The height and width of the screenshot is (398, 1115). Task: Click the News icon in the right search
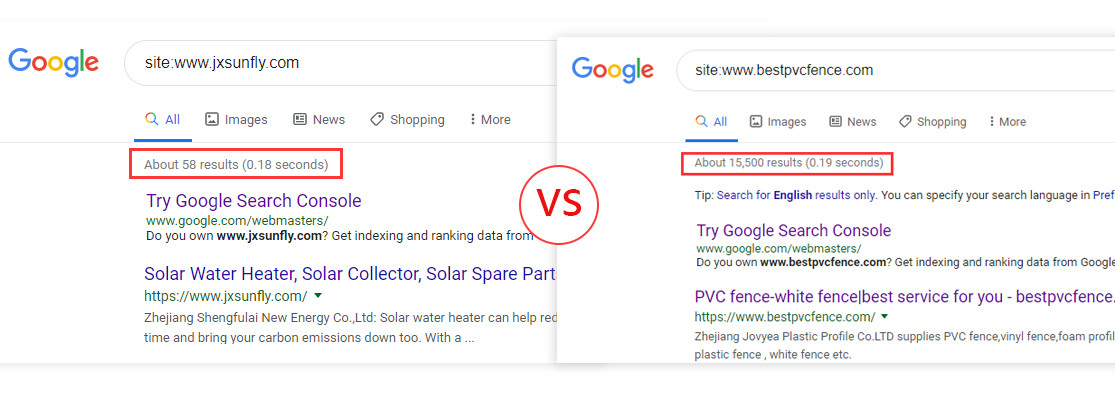[x=836, y=122]
